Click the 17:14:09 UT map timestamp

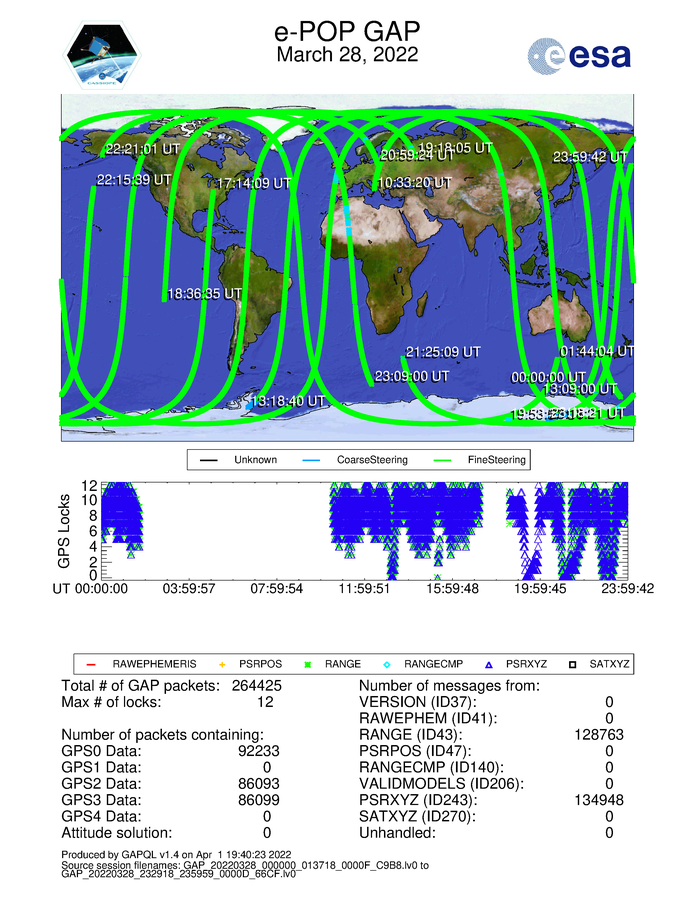pyautogui.click(x=253, y=184)
